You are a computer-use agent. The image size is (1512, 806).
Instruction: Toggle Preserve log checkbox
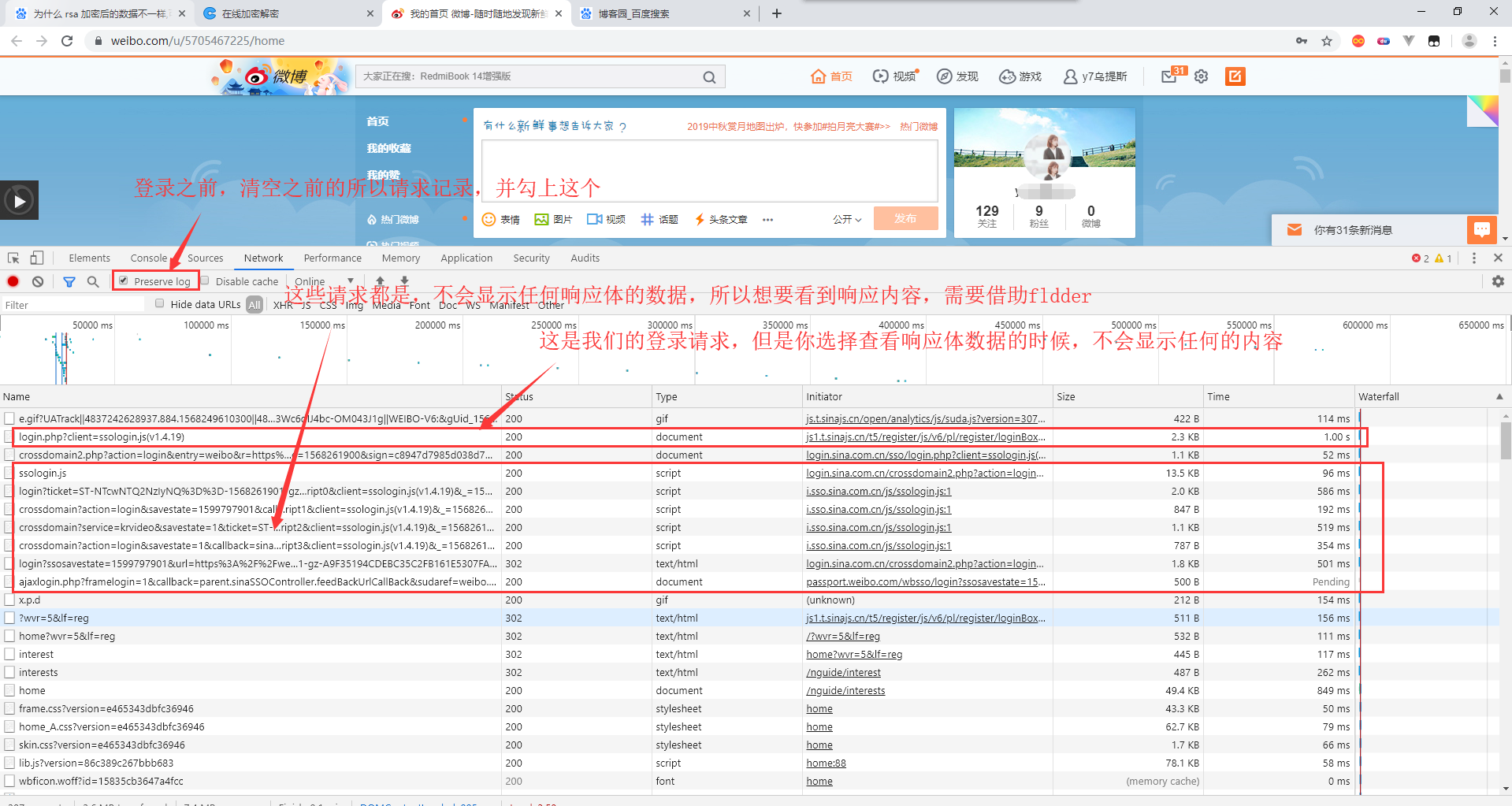(x=124, y=280)
